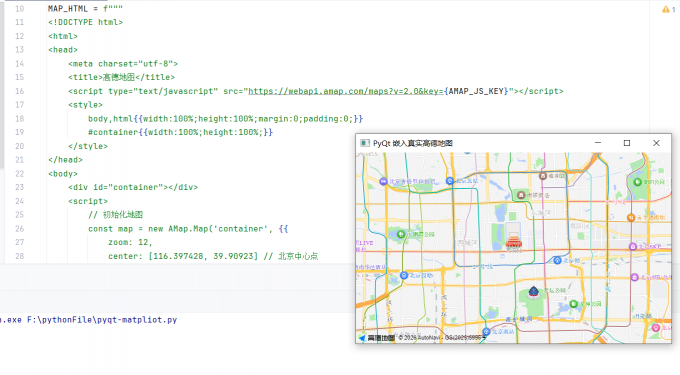This screenshot has width=680, height=375.
Task: Click the orange marker on the map's east side
Action: pos(631,218)
